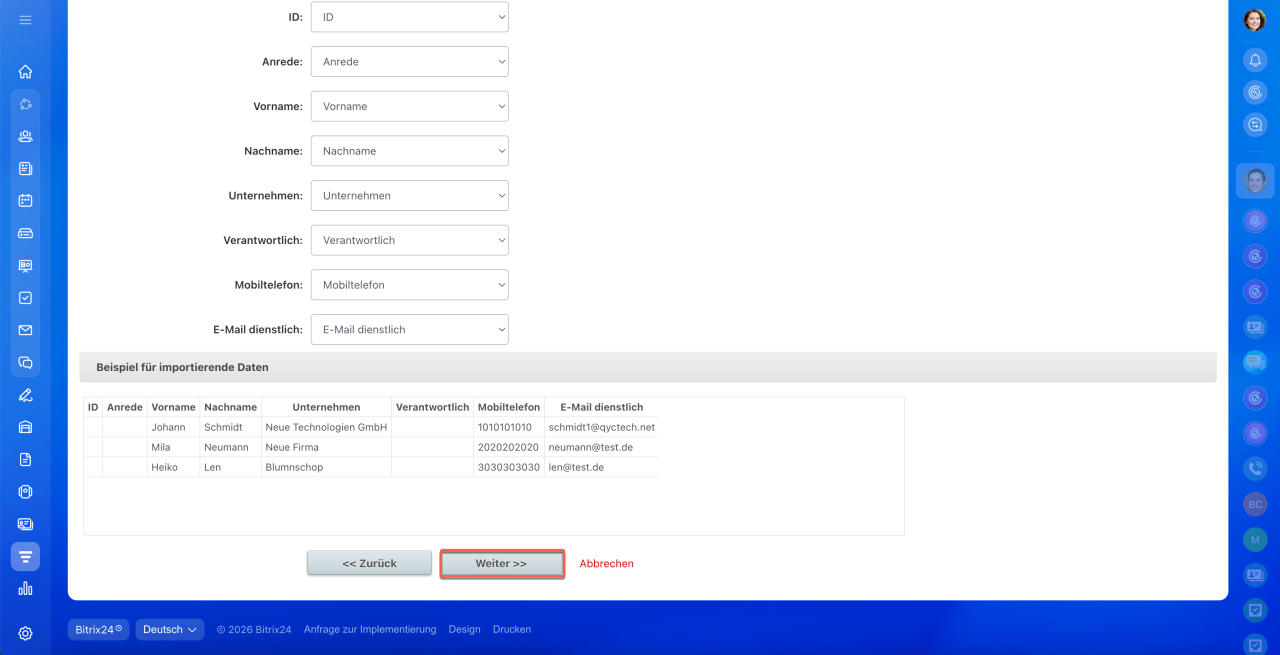Expand the Anrede field dropdown

click(409, 62)
